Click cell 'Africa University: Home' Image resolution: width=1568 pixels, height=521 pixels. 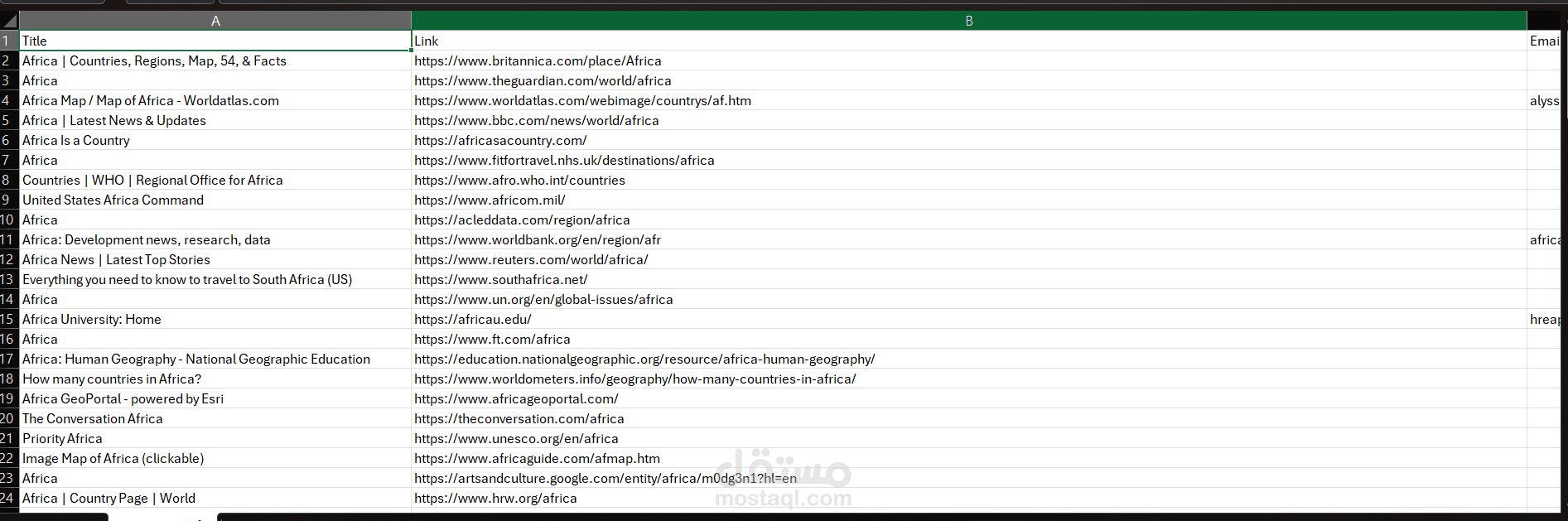click(215, 319)
